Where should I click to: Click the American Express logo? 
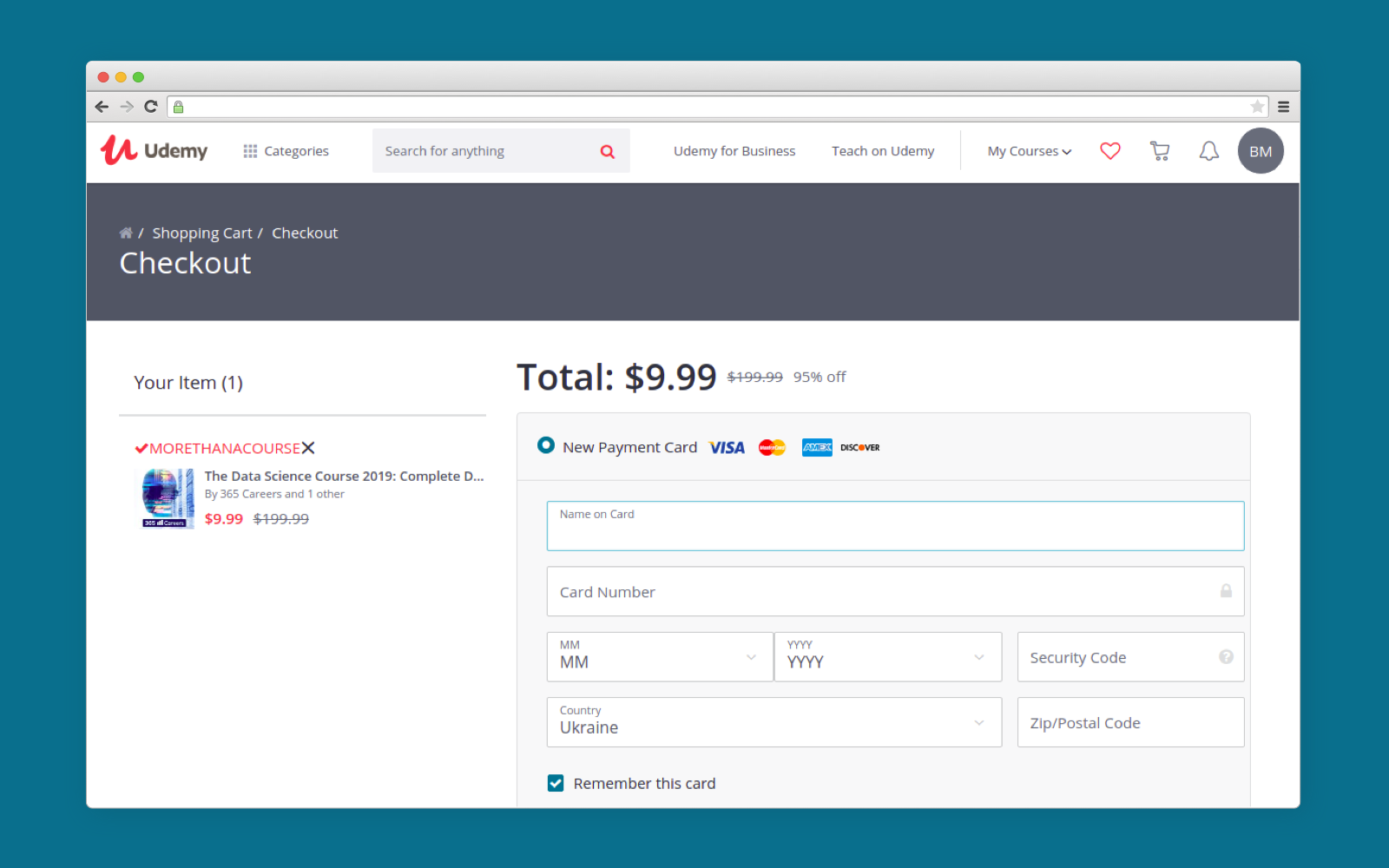[817, 448]
